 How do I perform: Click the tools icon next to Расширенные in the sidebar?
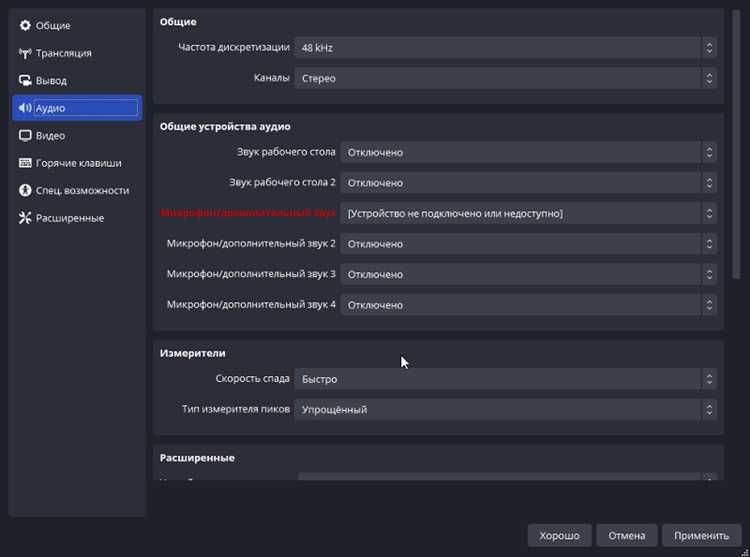click(25, 218)
